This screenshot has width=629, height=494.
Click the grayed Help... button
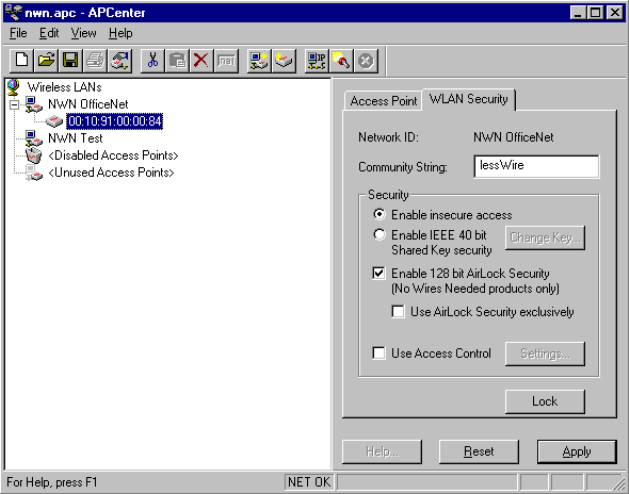(382, 452)
